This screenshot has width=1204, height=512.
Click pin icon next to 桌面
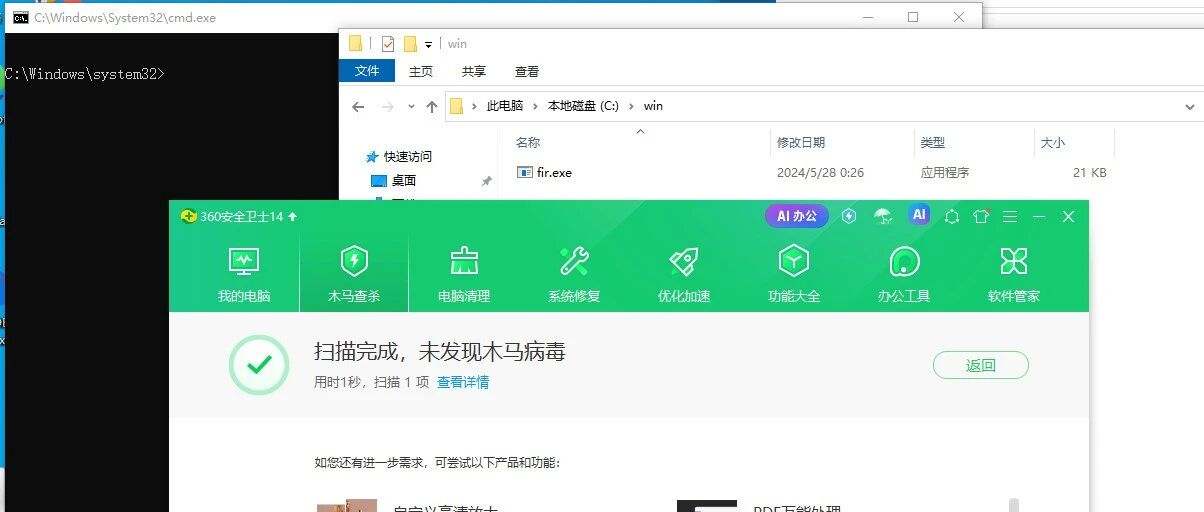pyautogui.click(x=486, y=181)
